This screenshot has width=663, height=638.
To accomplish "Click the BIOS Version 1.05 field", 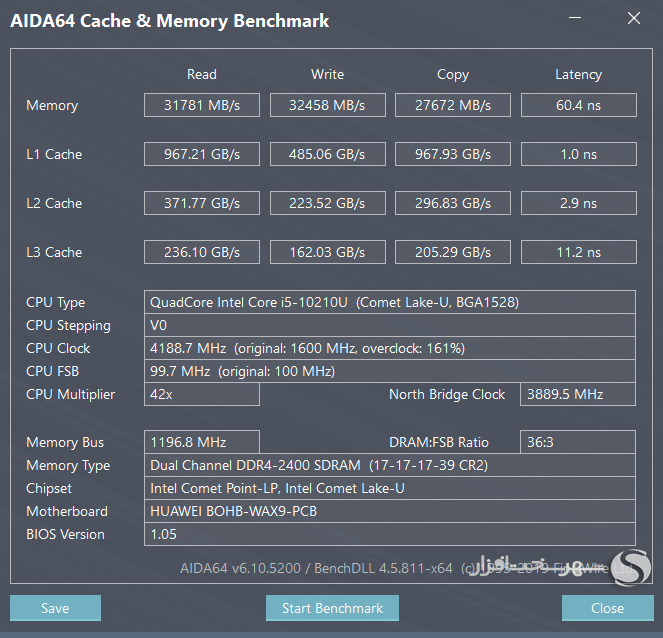I will click(x=390, y=534).
